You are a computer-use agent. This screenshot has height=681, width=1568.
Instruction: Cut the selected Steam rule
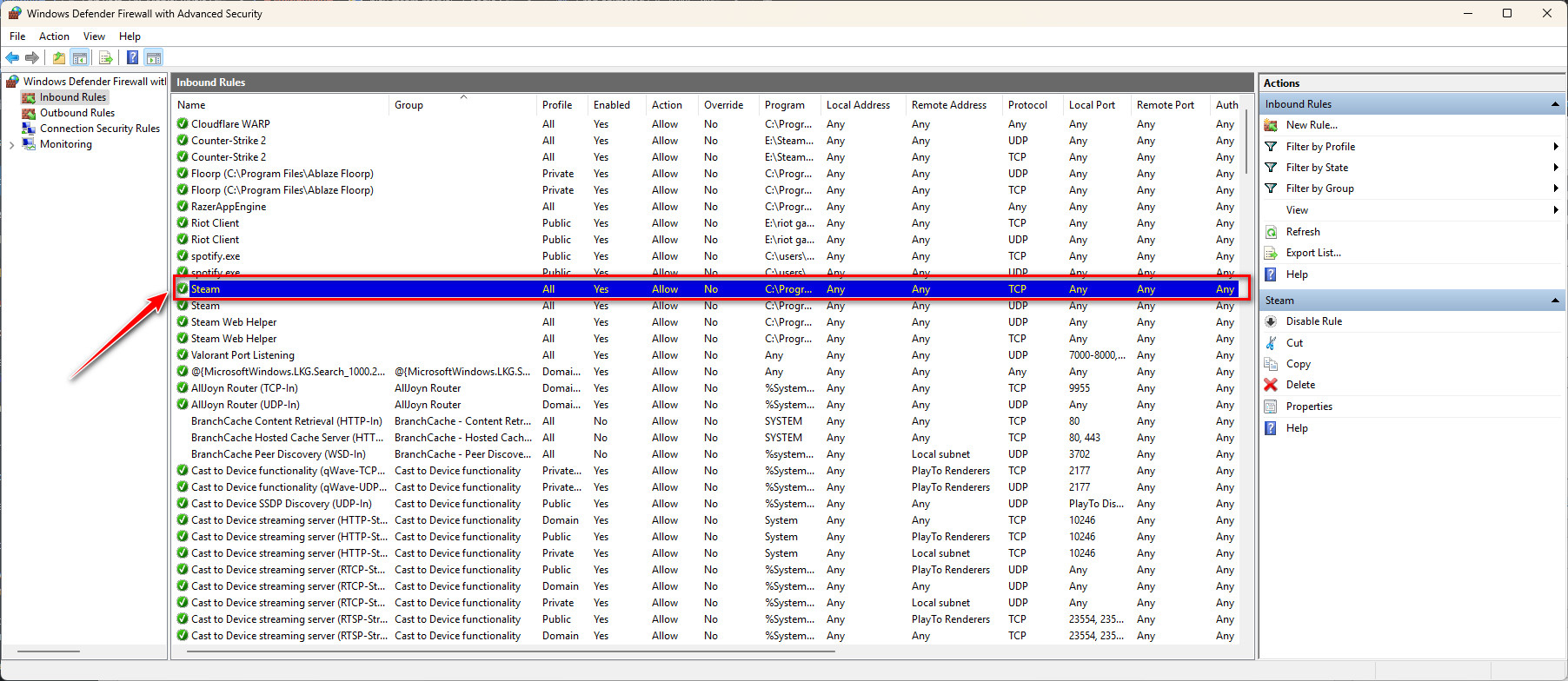(1294, 343)
